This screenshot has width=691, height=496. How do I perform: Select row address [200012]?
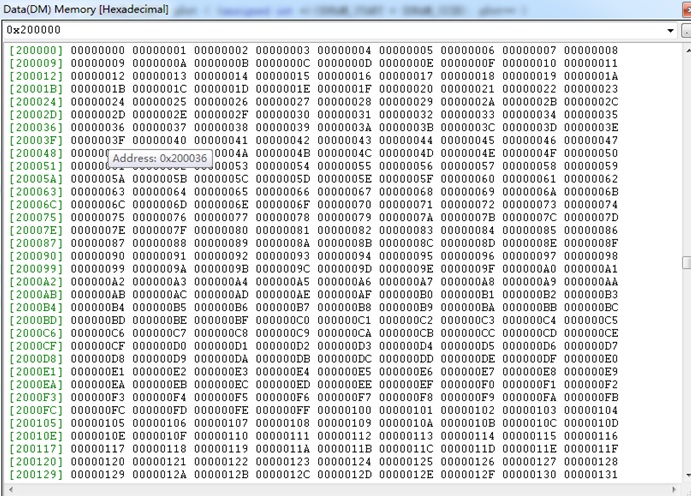36,76
